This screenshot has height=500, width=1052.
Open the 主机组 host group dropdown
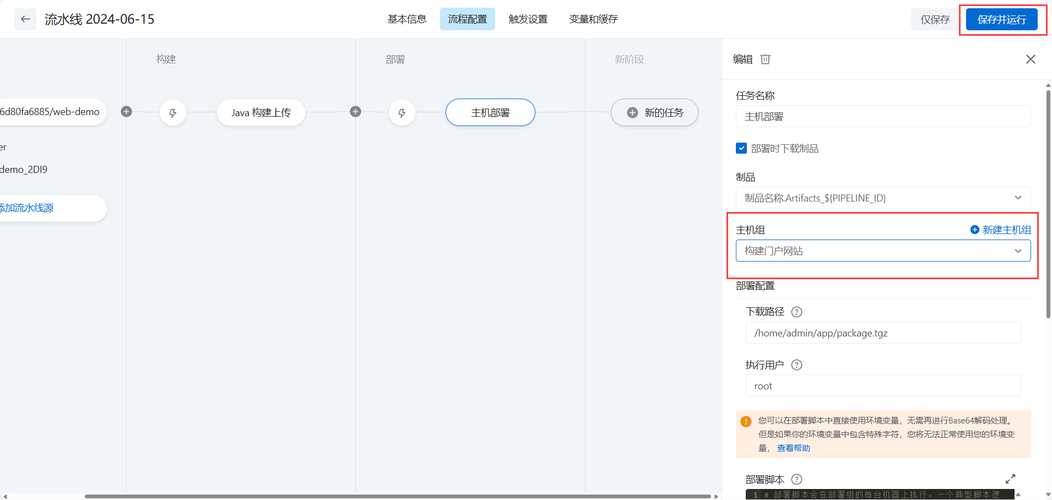(x=883, y=250)
